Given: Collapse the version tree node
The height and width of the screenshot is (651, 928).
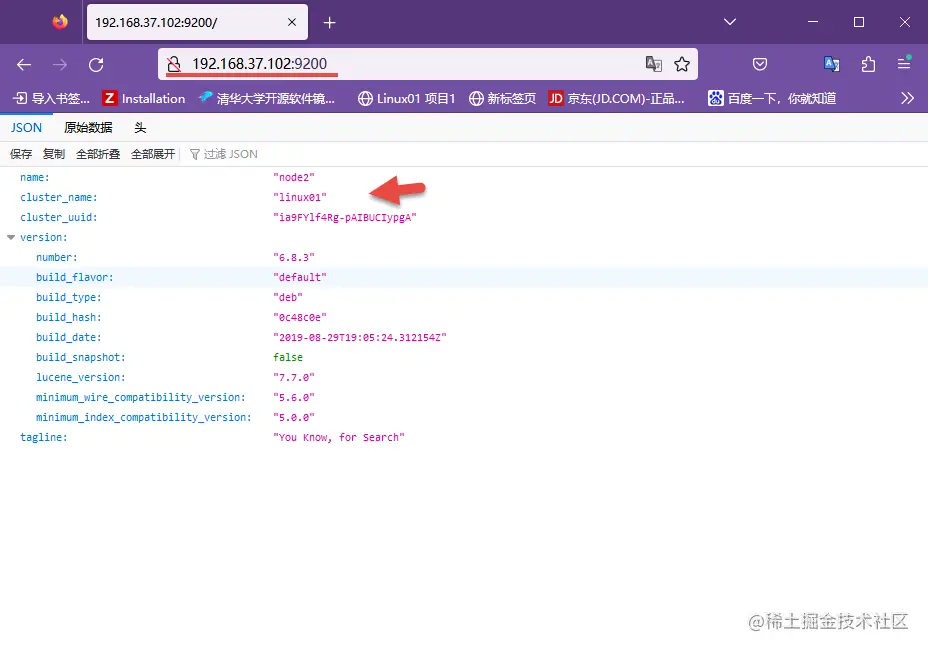Looking at the screenshot, I should (11, 237).
